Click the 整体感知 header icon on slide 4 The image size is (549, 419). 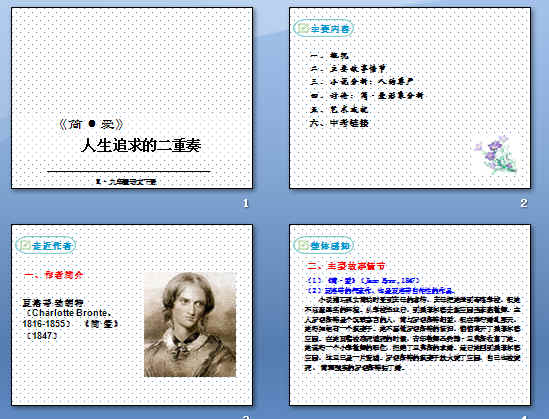pyautogui.click(x=303, y=245)
